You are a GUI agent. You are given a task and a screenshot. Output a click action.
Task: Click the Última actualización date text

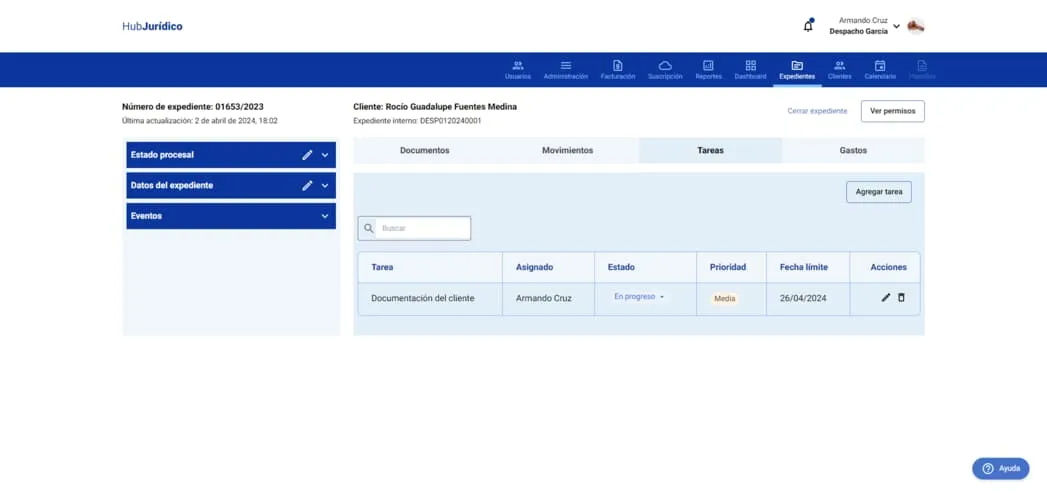point(200,121)
